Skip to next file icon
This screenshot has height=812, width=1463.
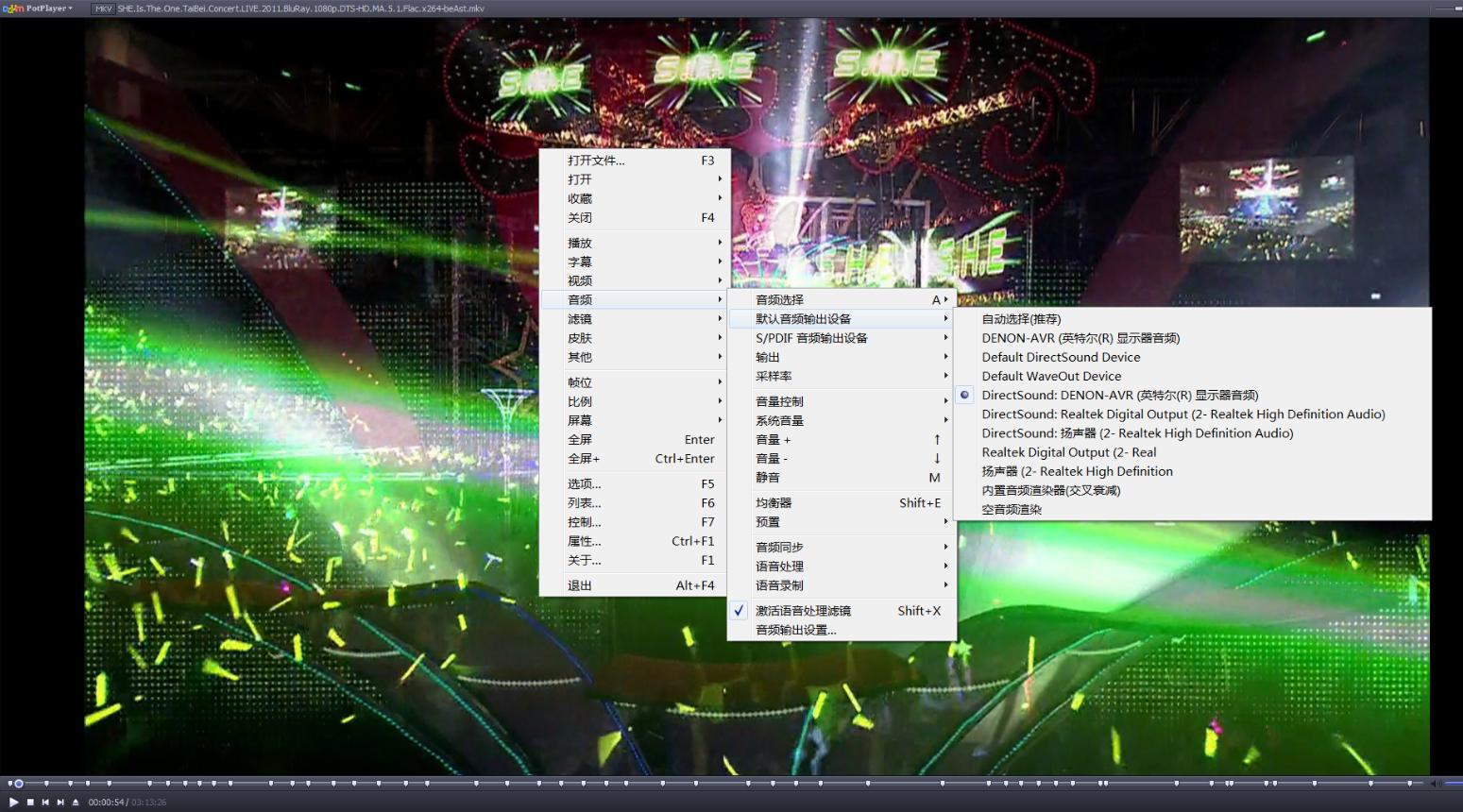pyautogui.click(x=60, y=801)
